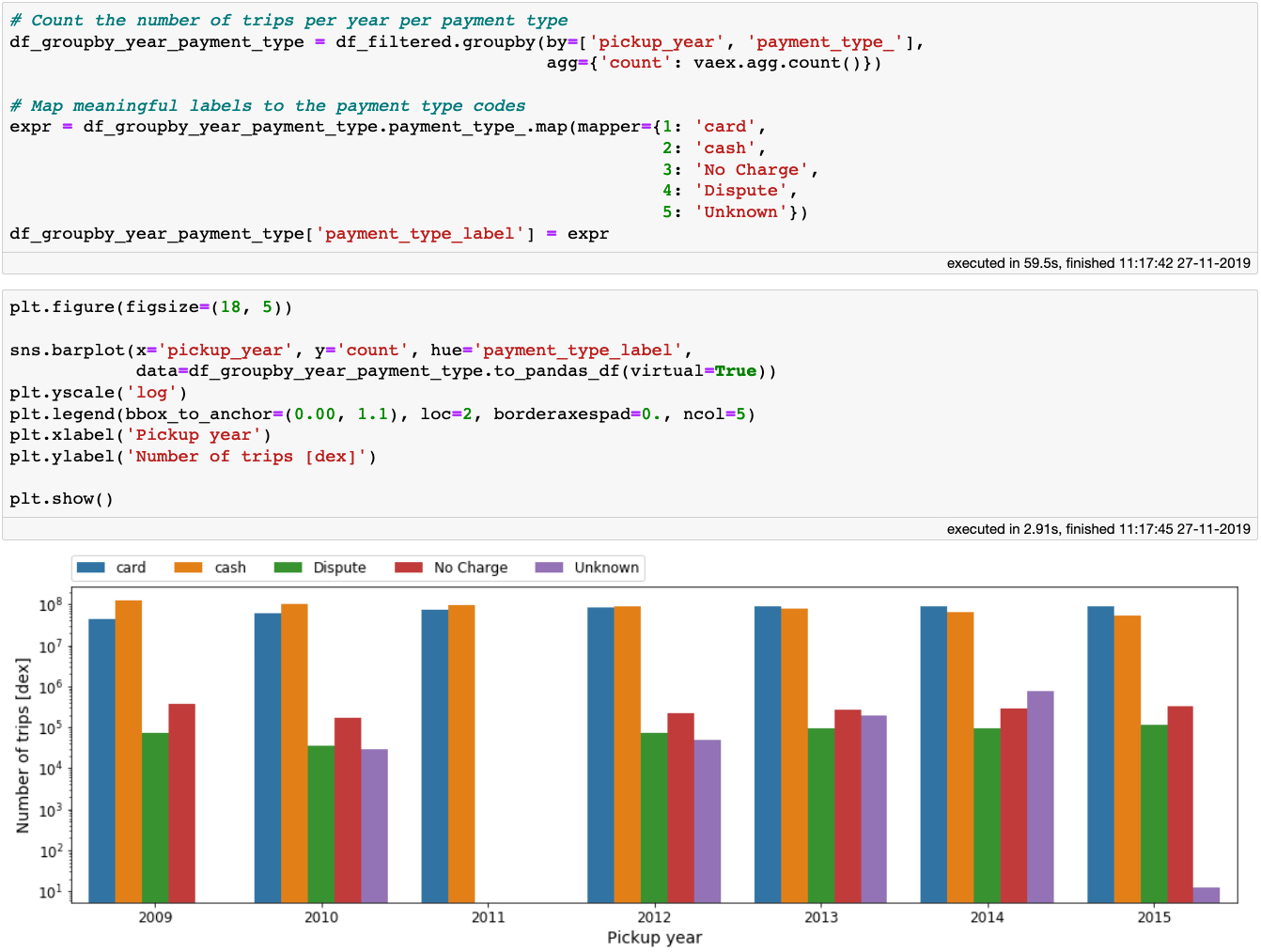Image resolution: width=1261 pixels, height=952 pixels.
Task: Click the orange cash bar for 2009
Action: pos(129,752)
